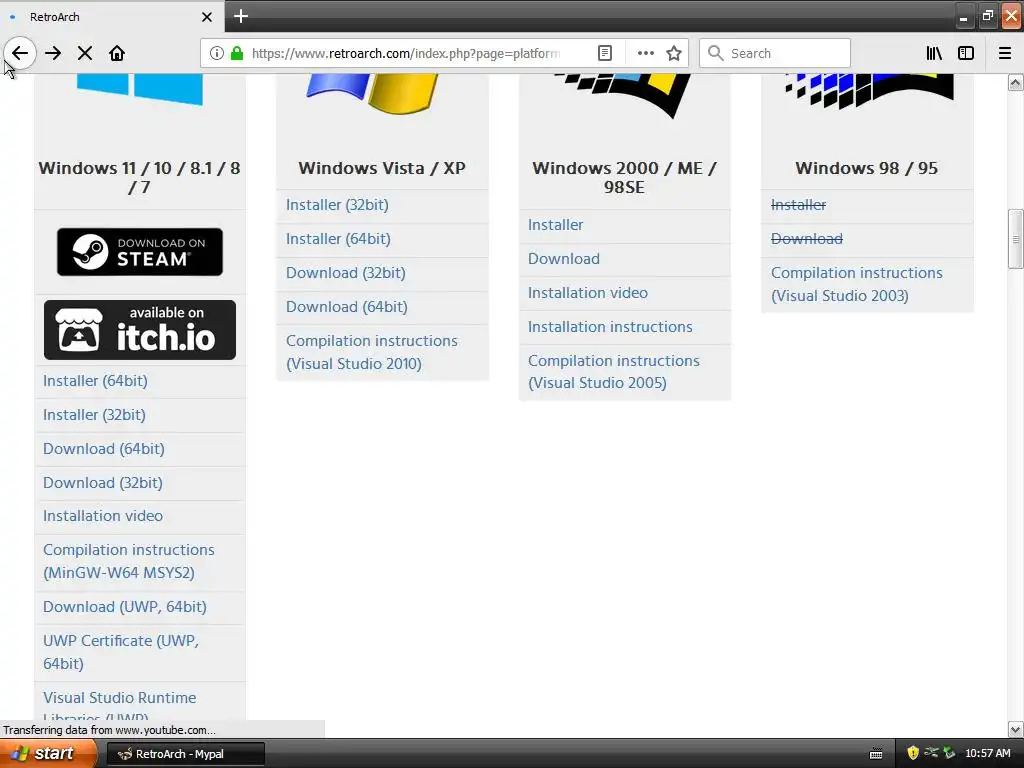Open Installer (64bit) for Windows Vista/XP

338,239
